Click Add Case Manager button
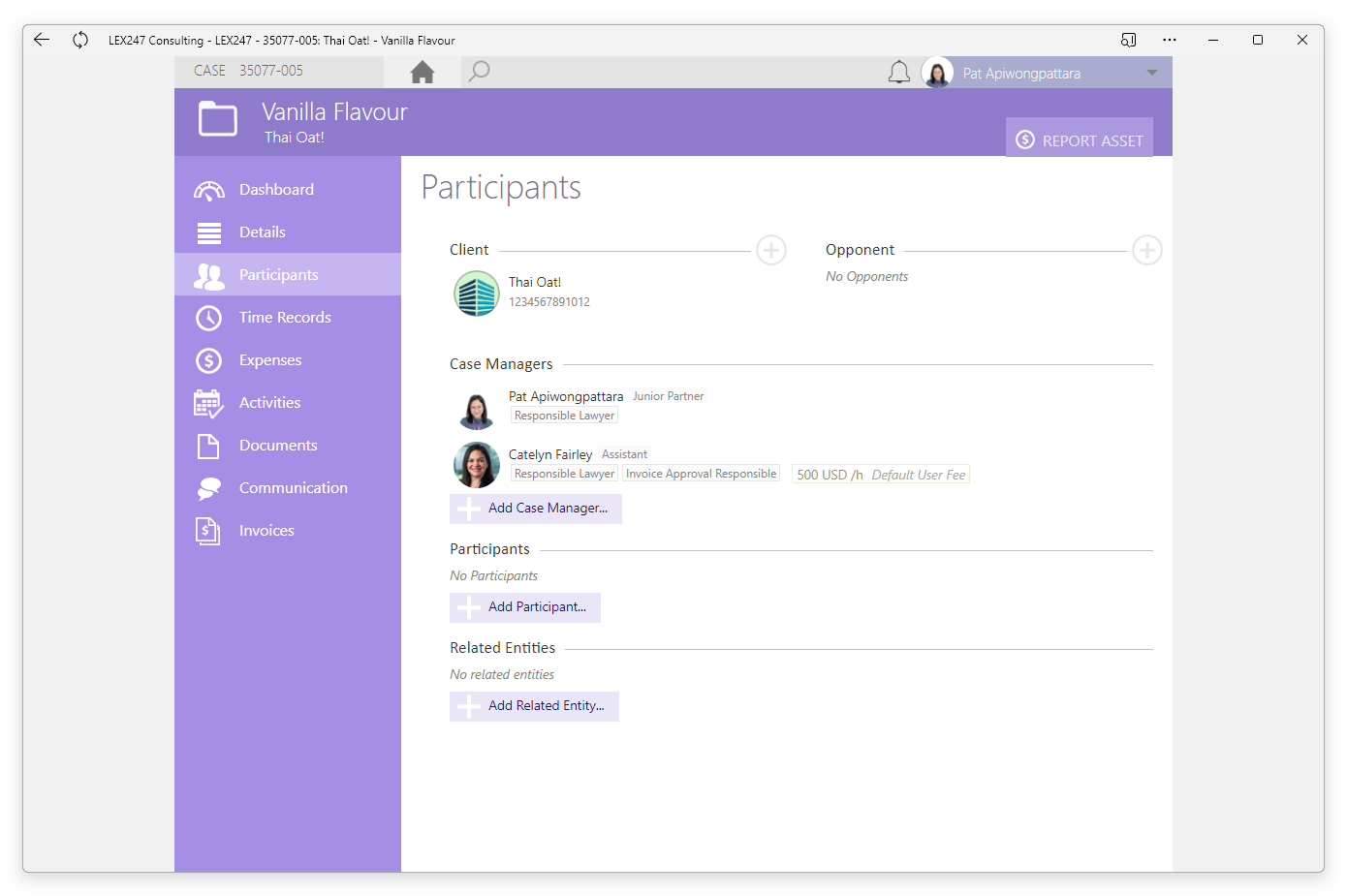1347x896 pixels. pyautogui.click(x=536, y=509)
